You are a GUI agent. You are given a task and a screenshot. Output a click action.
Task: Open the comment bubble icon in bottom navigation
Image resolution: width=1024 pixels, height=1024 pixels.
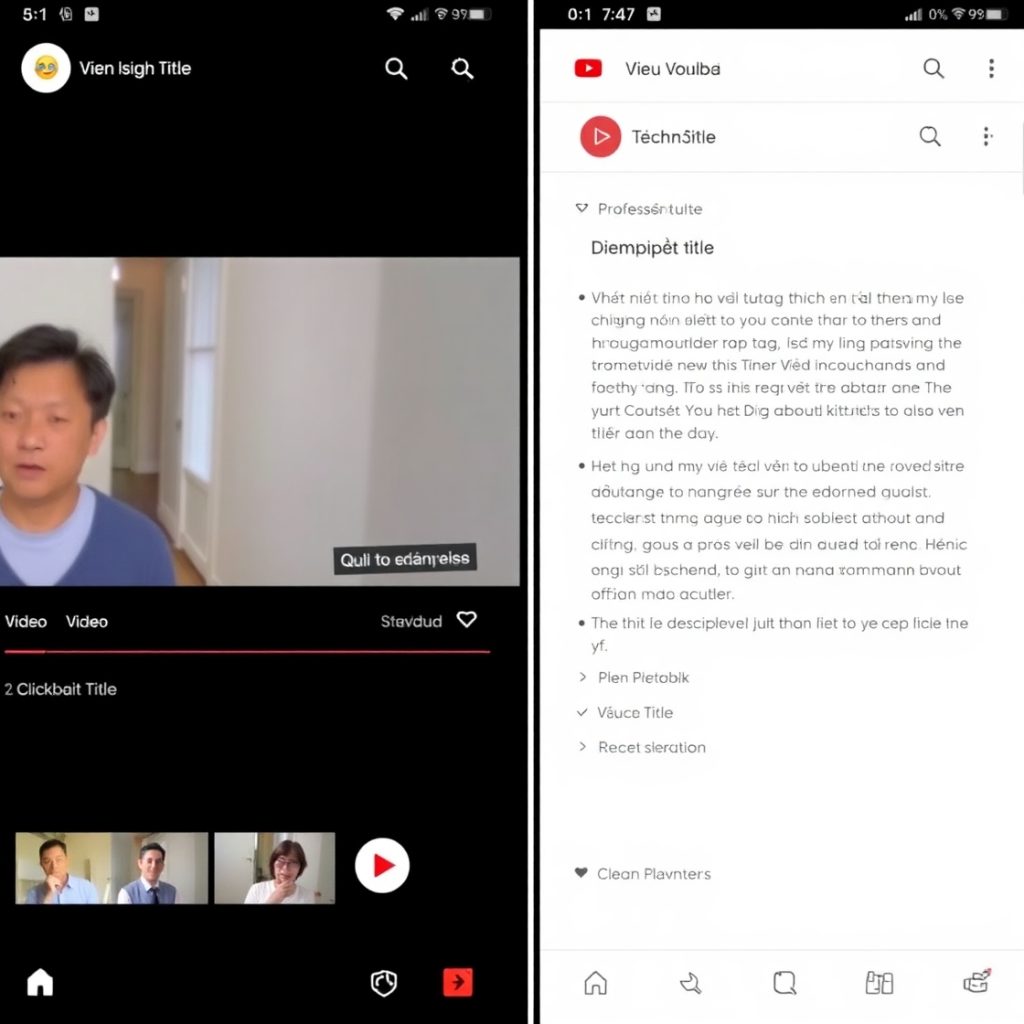point(784,983)
